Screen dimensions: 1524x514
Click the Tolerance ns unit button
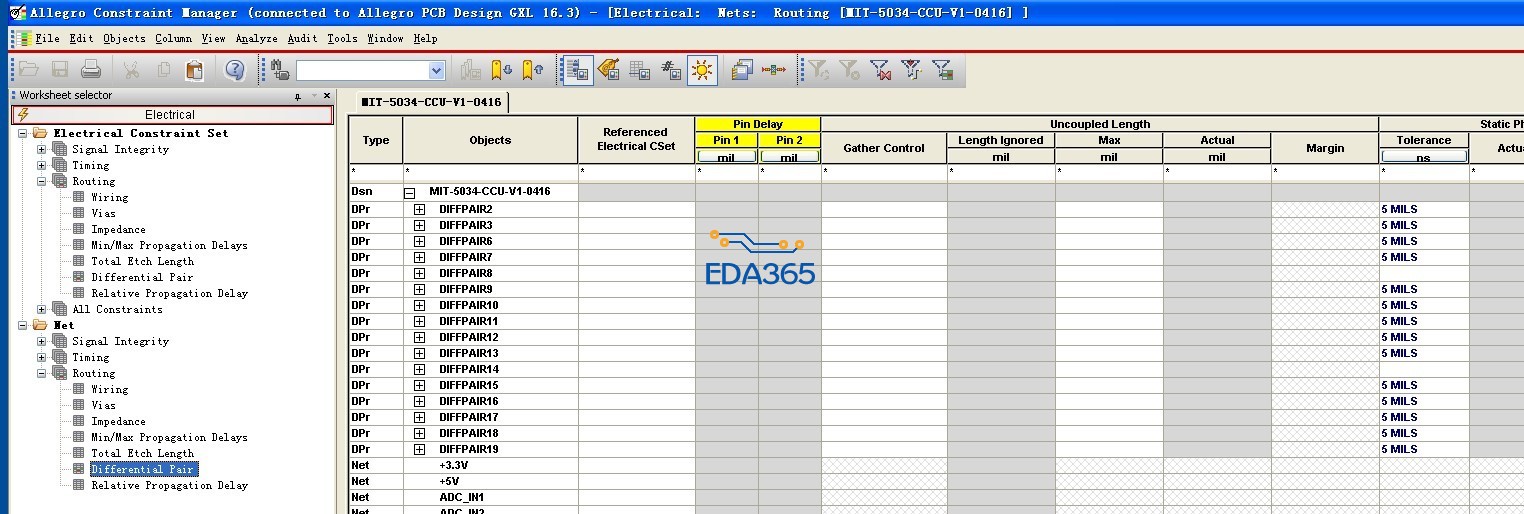[1424, 156]
